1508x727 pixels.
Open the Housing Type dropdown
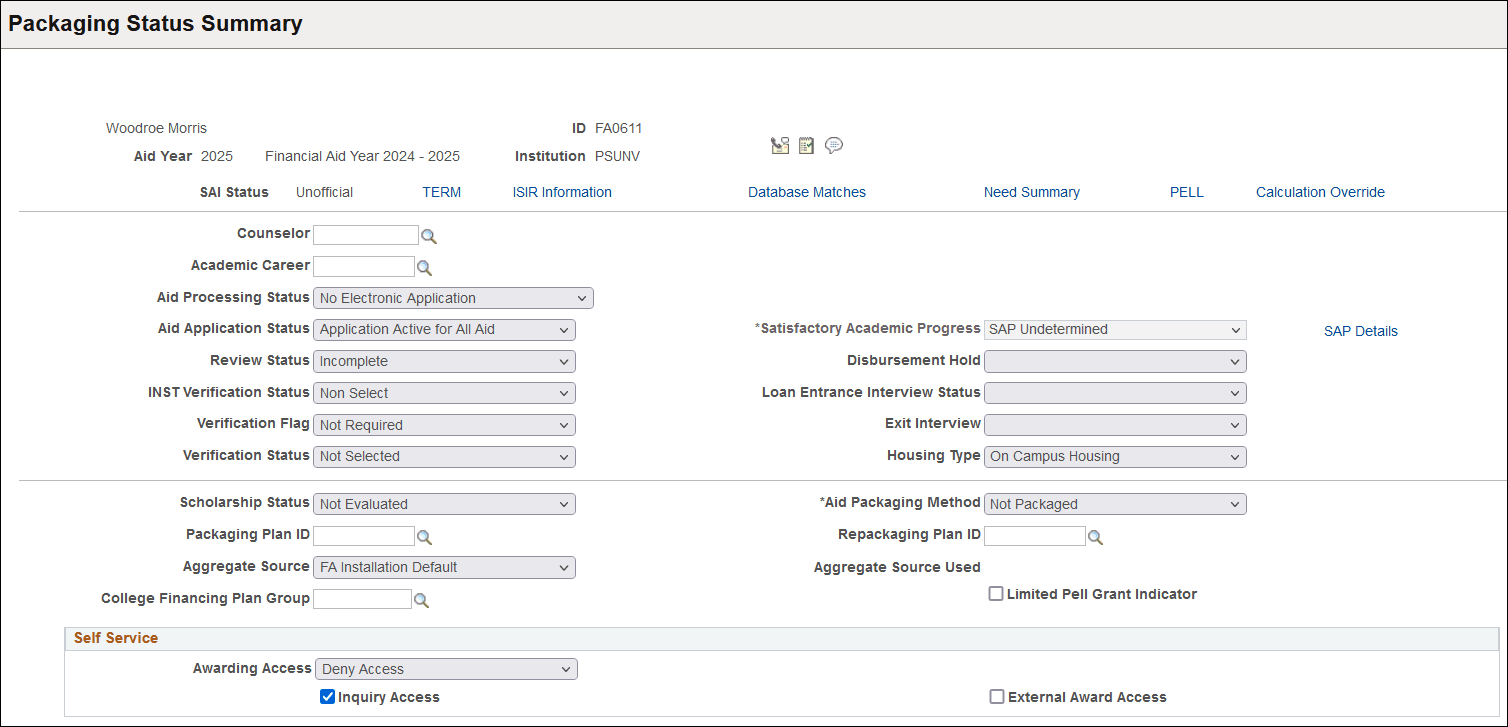point(1115,456)
